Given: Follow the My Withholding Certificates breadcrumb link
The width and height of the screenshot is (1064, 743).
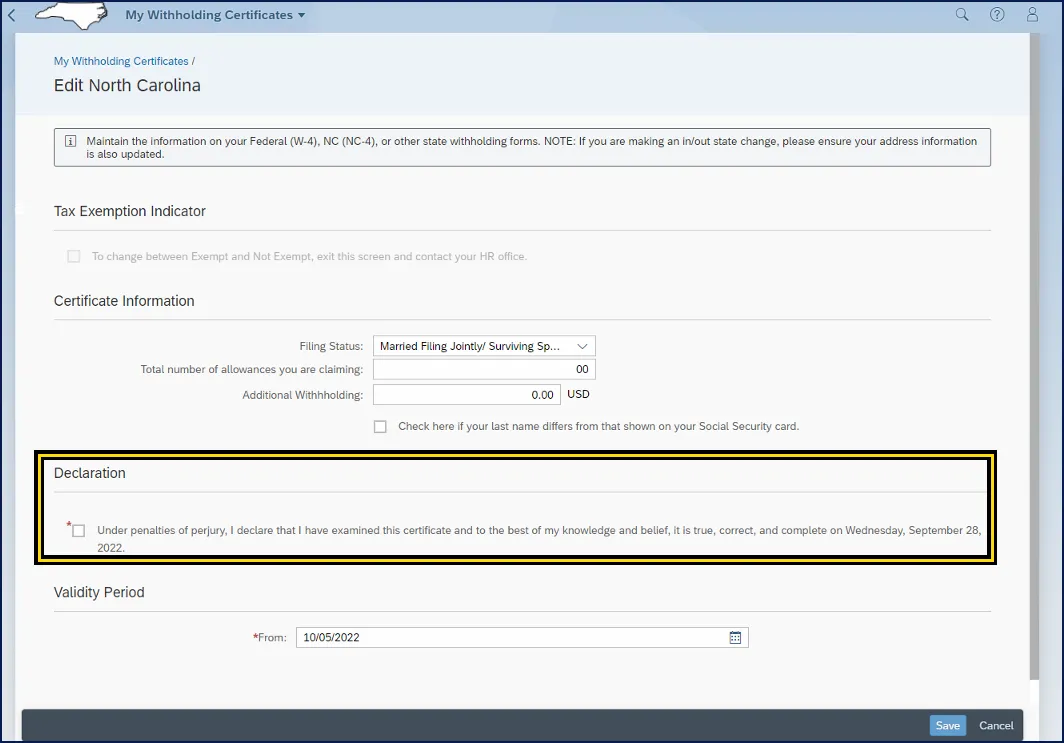Looking at the screenshot, I should [x=121, y=61].
